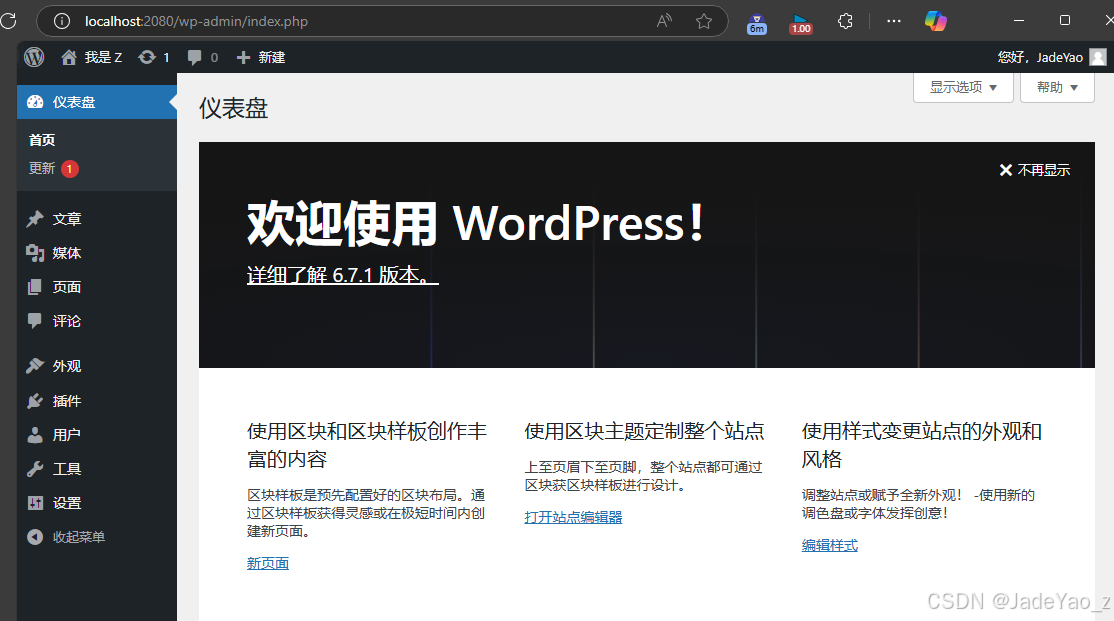Click heading '使用样式变更站点的外观和风格'
The image size is (1114, 621).
click(921, 445)
